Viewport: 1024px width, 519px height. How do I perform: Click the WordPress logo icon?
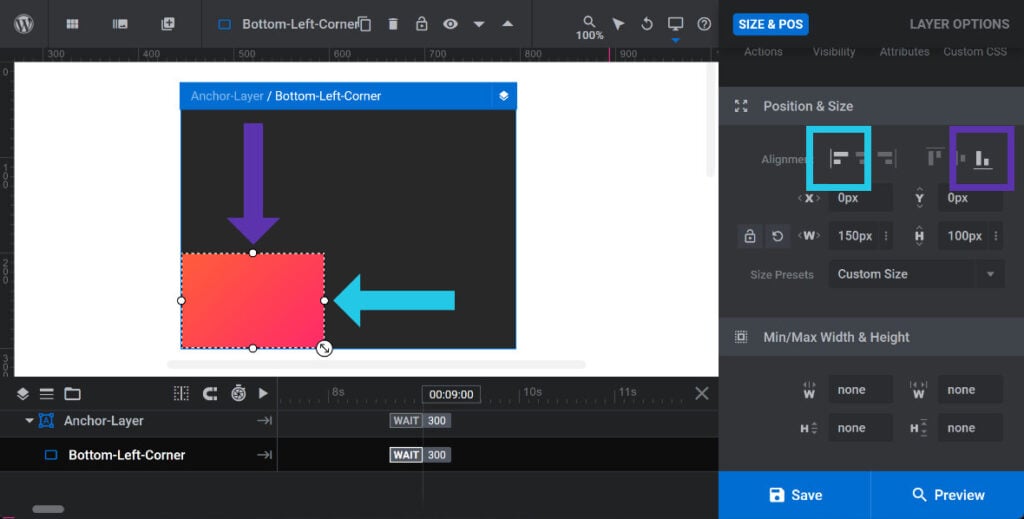pyautogui.click(x=24, y=24)
